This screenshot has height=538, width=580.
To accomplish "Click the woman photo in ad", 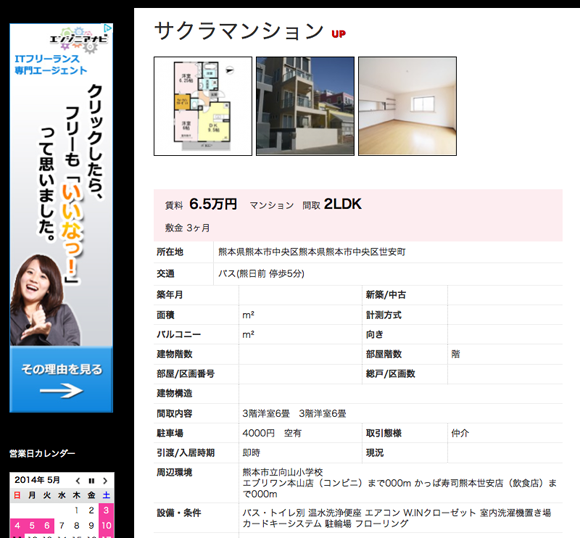I will [44, 300].
